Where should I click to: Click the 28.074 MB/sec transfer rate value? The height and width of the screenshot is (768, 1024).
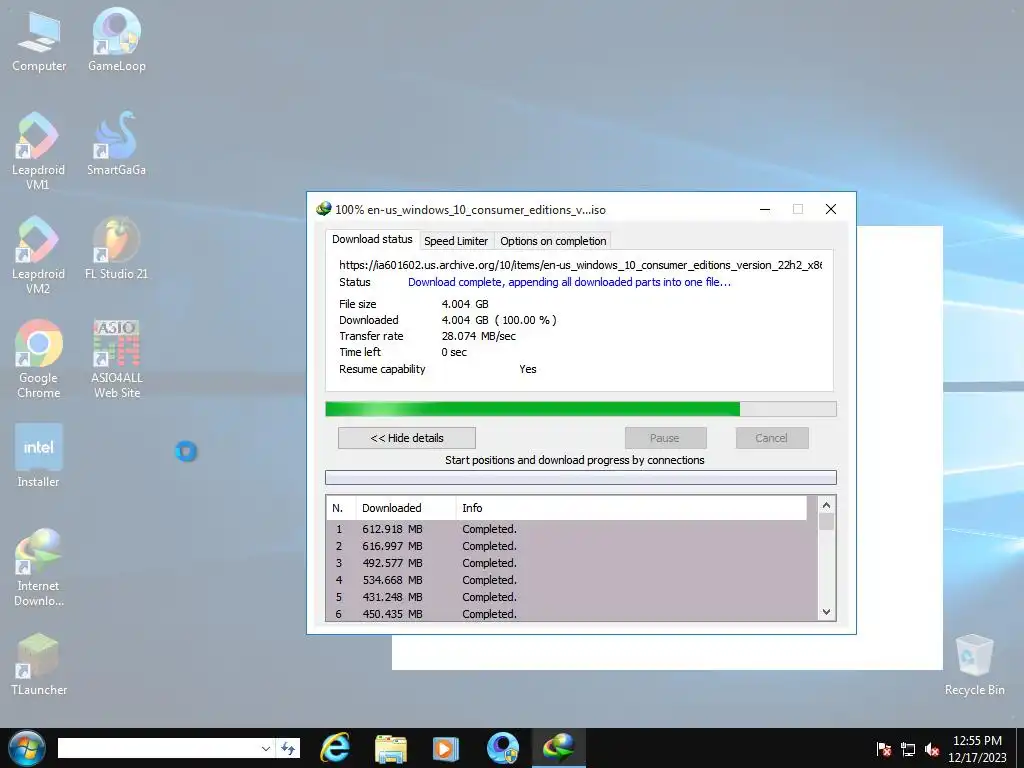(479, 336)
